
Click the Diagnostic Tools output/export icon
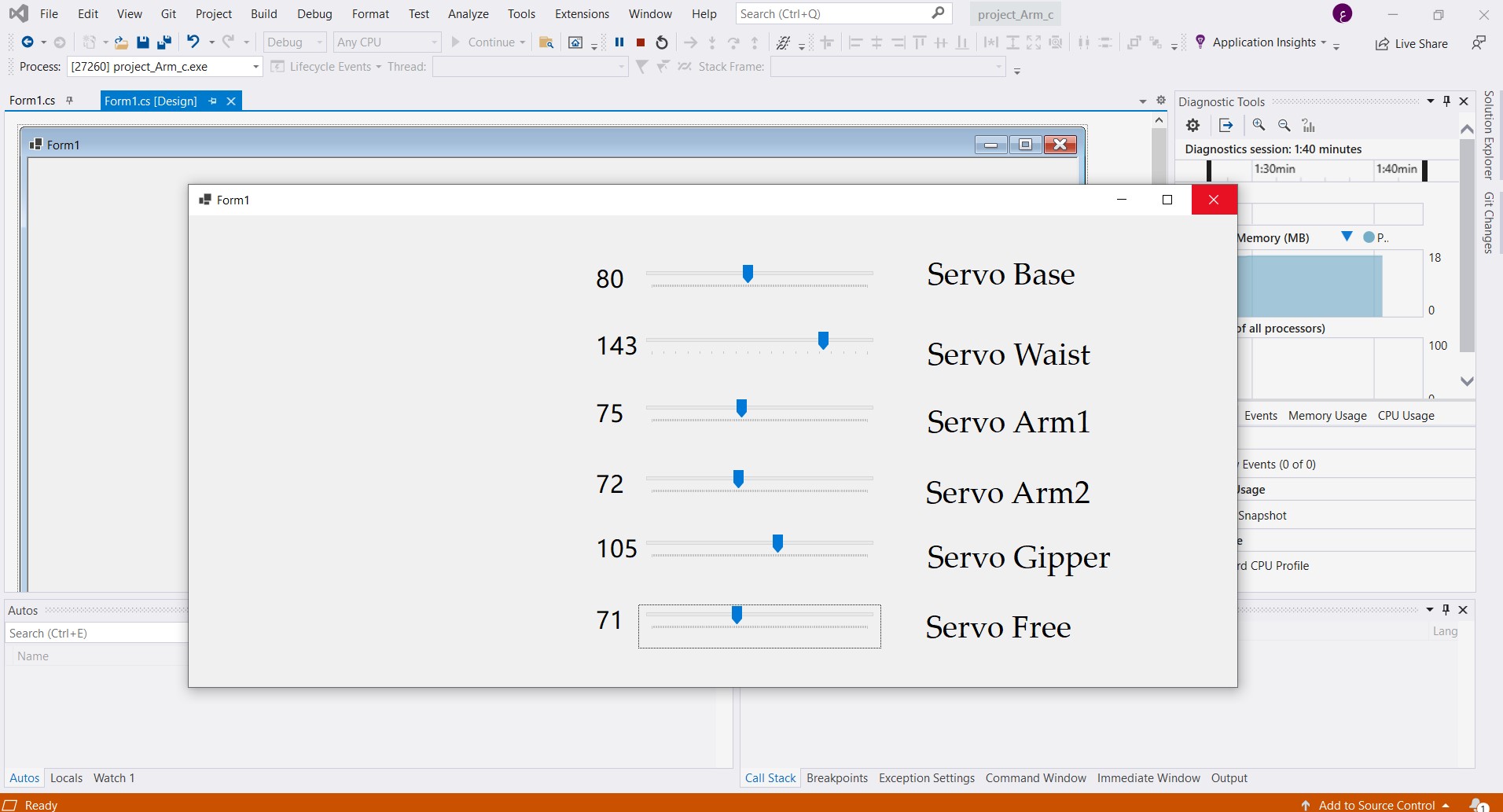coord(1226,125)
